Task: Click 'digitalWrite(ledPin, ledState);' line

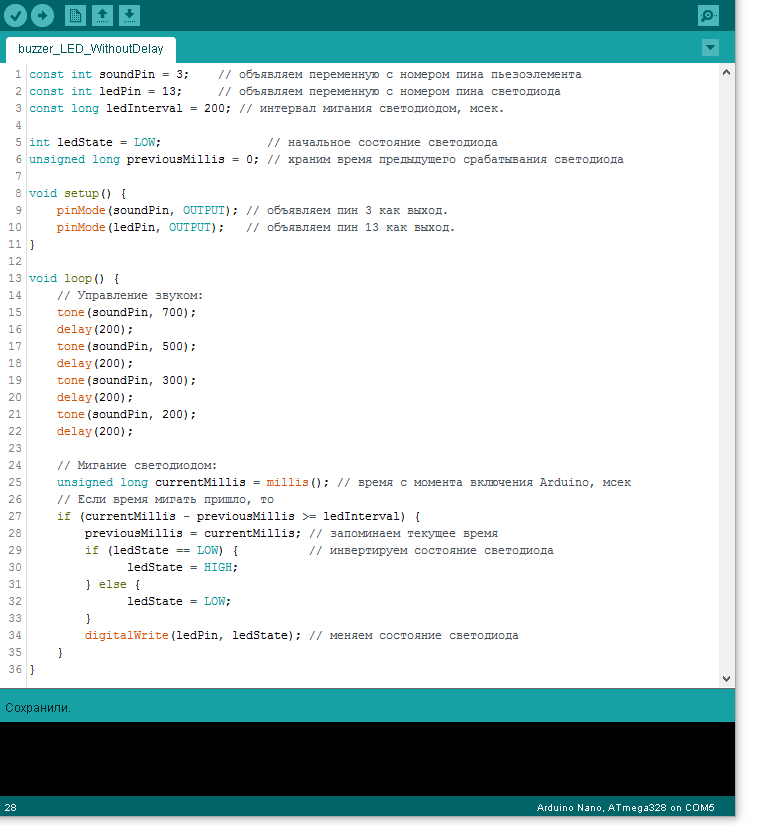Action: (x=193, y=635)
